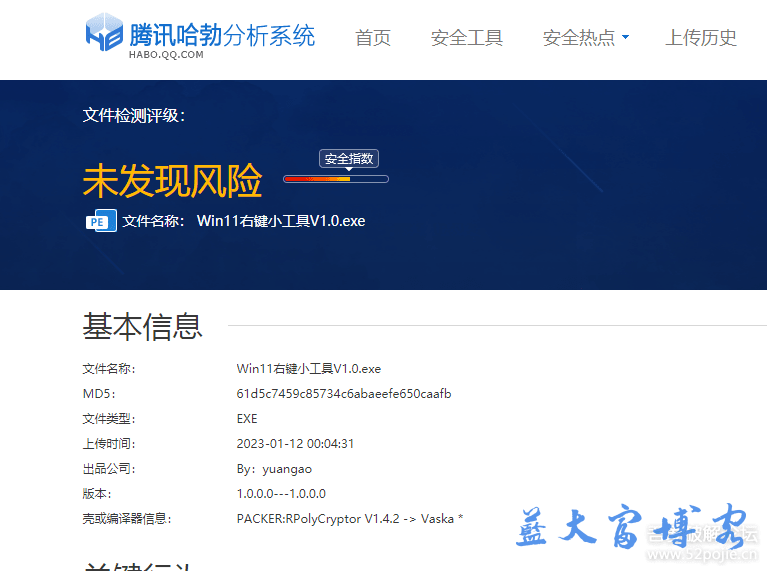Image resolution: width=767 pixels, height=571 pixels.
Task: Click the 出品公司: label
Action: (109, 469)
